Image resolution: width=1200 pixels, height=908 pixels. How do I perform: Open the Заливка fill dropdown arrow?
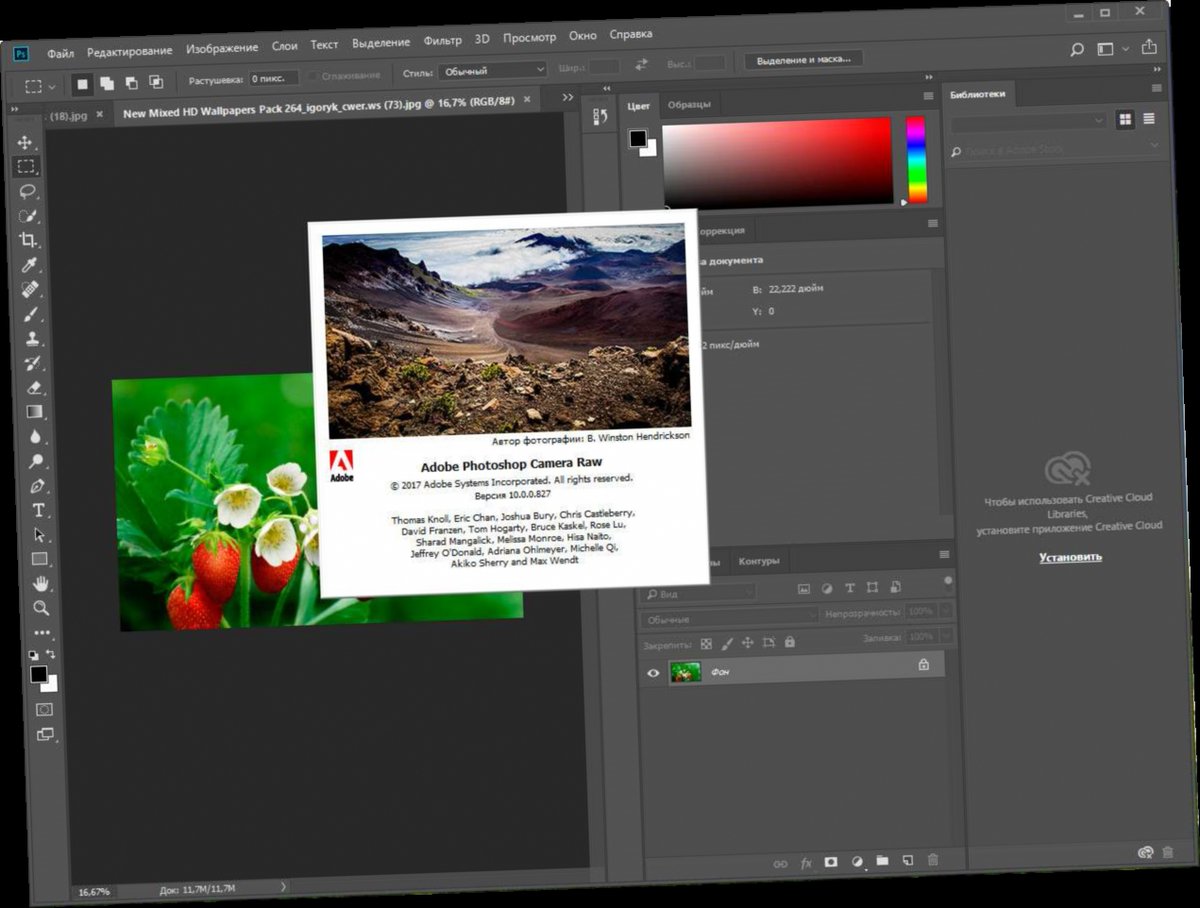[946, 637]
